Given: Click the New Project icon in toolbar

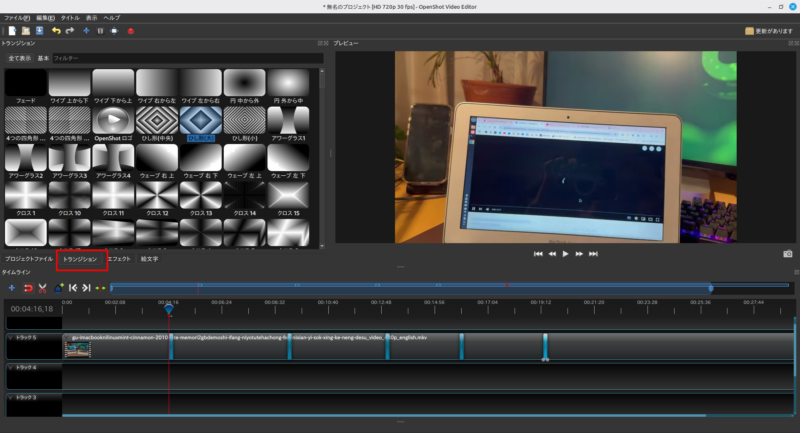Looking at the screenshot, I should click(x=12, y=31).
